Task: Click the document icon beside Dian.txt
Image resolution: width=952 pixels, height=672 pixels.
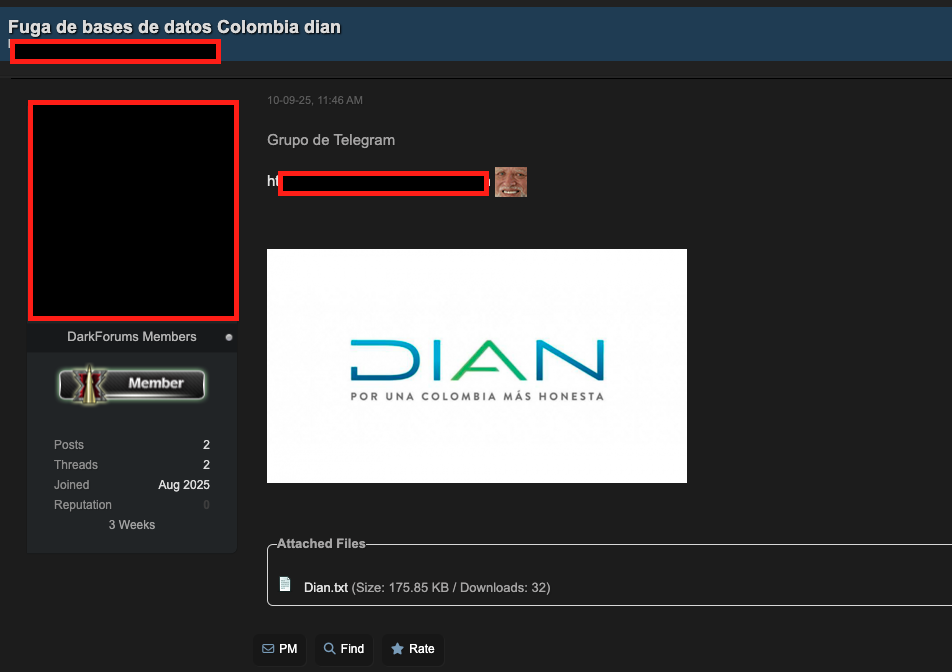Action: [285, 585]
